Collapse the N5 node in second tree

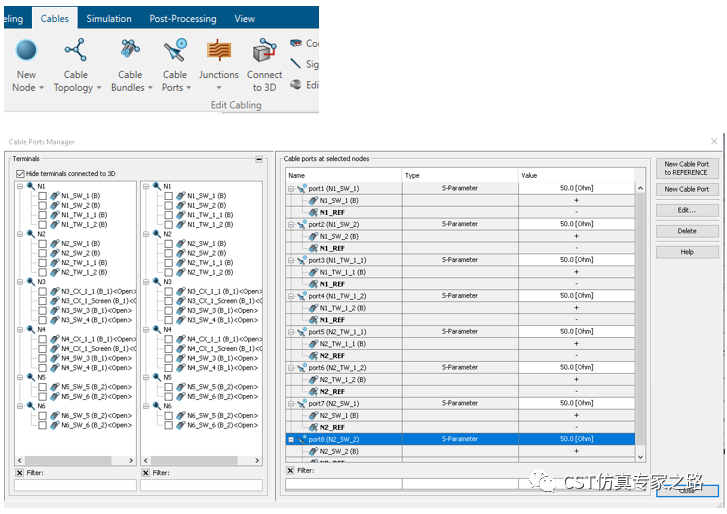pyautogui.click(x=146, y=377)
